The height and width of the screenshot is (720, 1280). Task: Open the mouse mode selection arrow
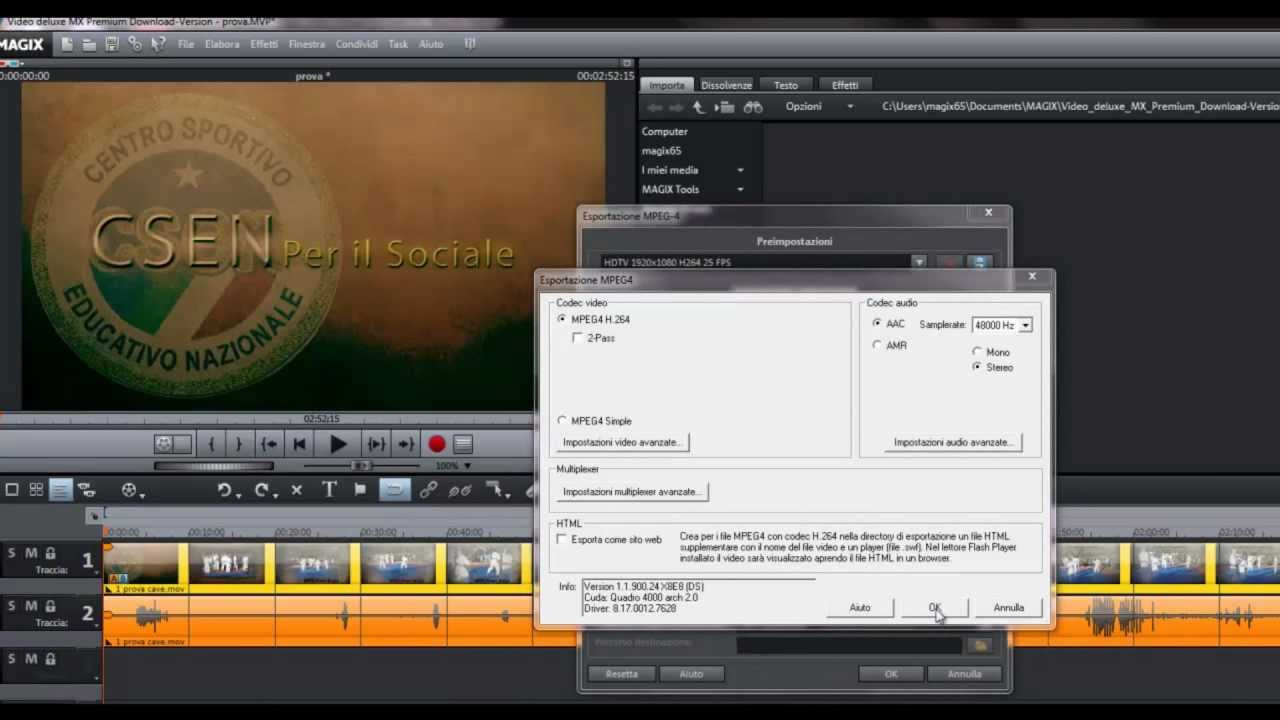(x=497, y=490)
